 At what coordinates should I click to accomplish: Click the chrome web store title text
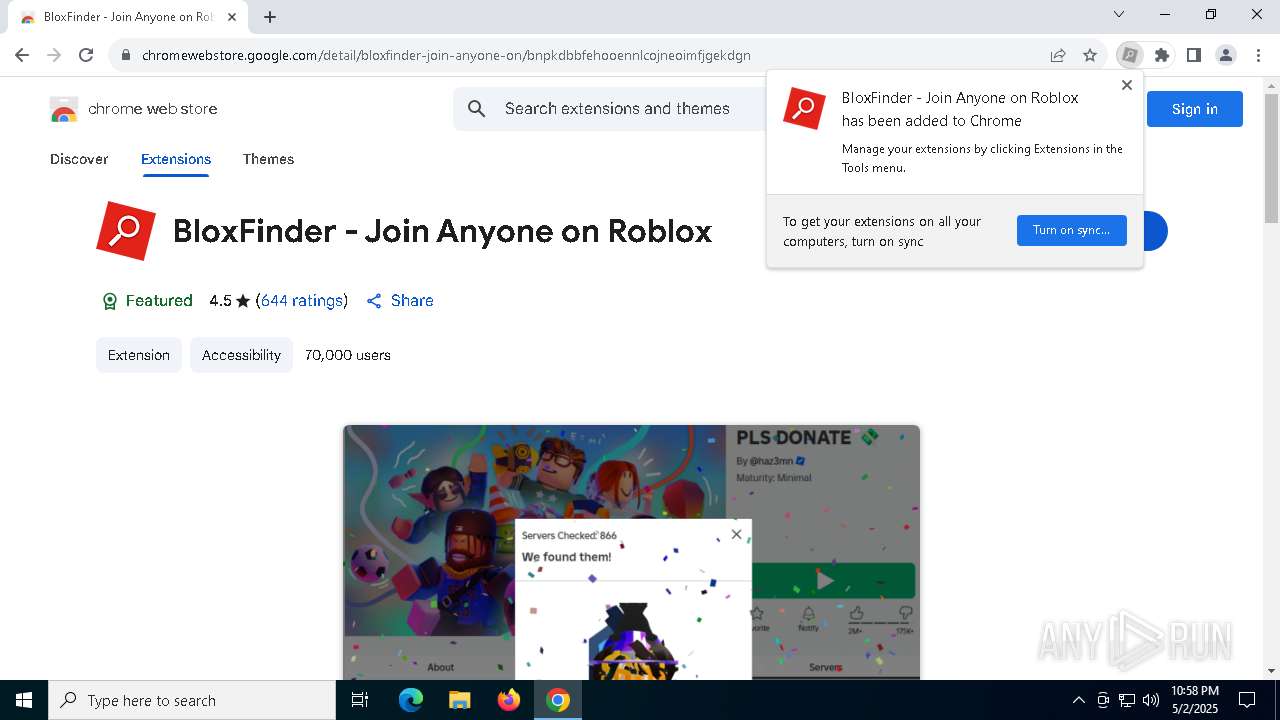tap(153, 109)
